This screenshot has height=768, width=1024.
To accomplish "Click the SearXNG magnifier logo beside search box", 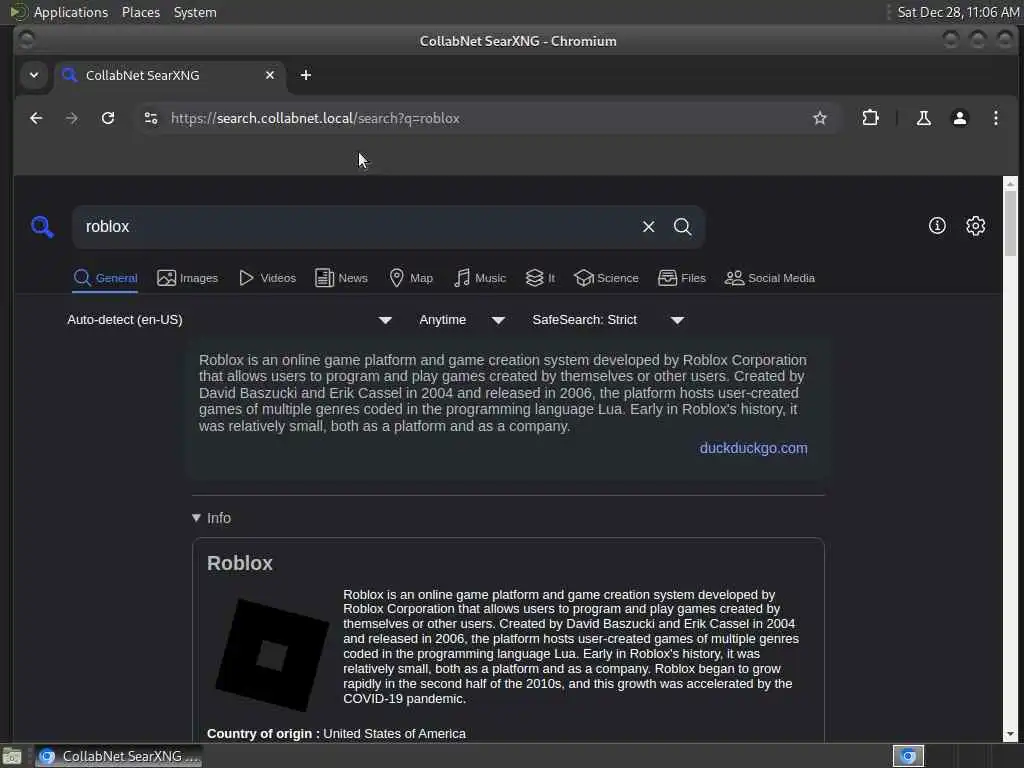I will pyautogui.click(x=42, y=227).
